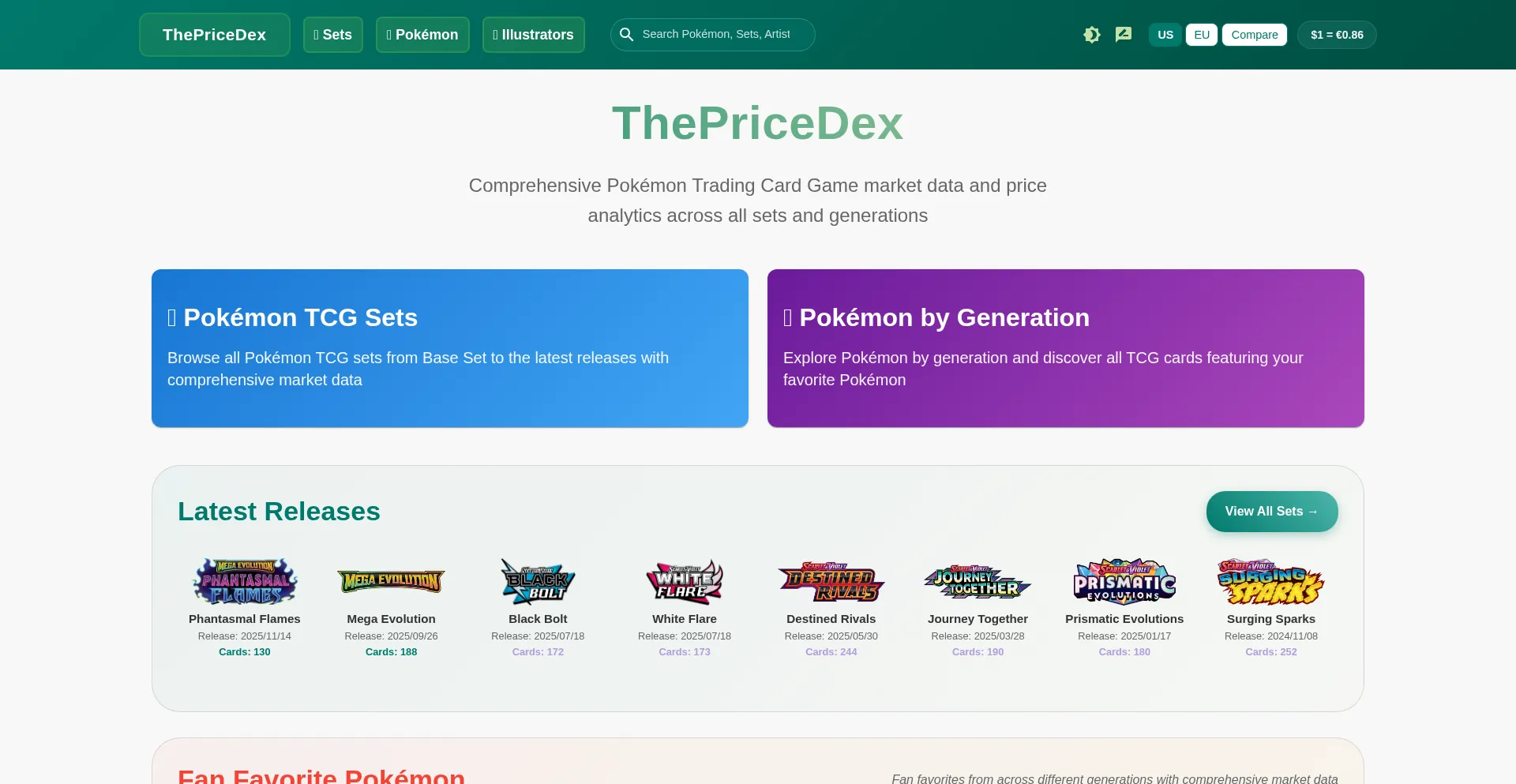Click the View All Sets button
Viewport: 1516px width, 784px height.
(1272, 512)
